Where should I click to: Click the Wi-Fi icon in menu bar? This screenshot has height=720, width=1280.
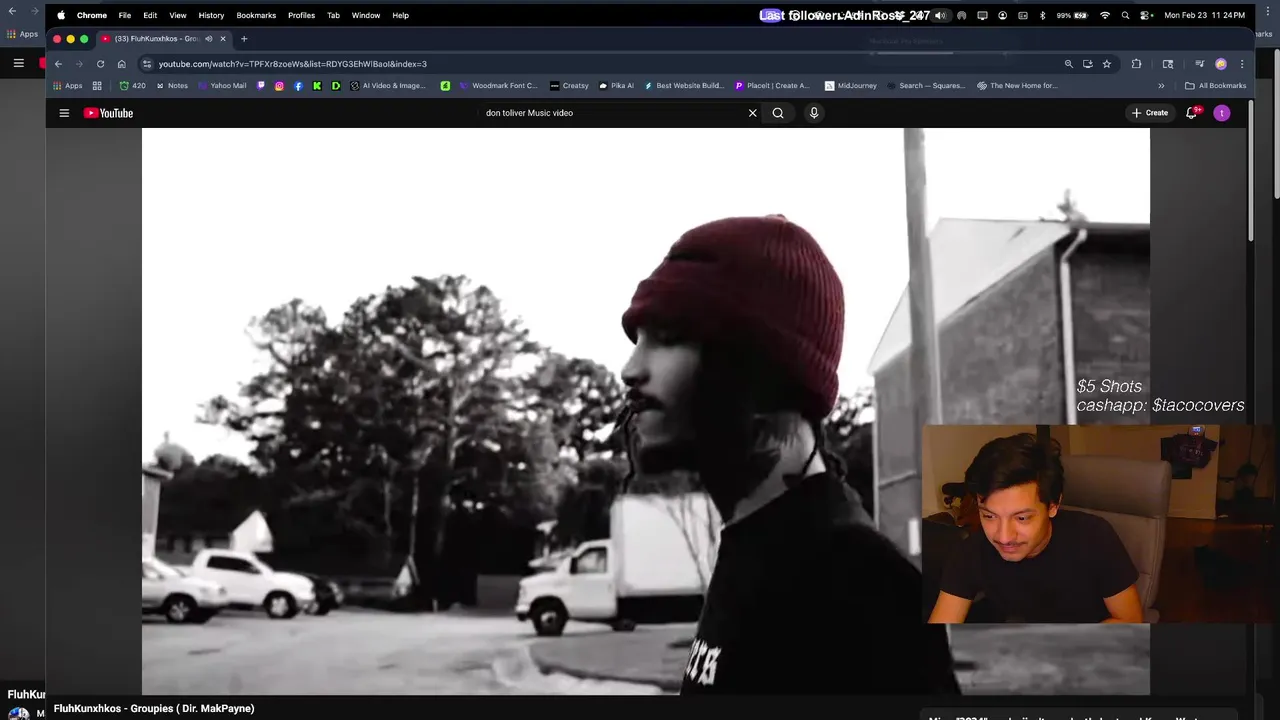1105,15
